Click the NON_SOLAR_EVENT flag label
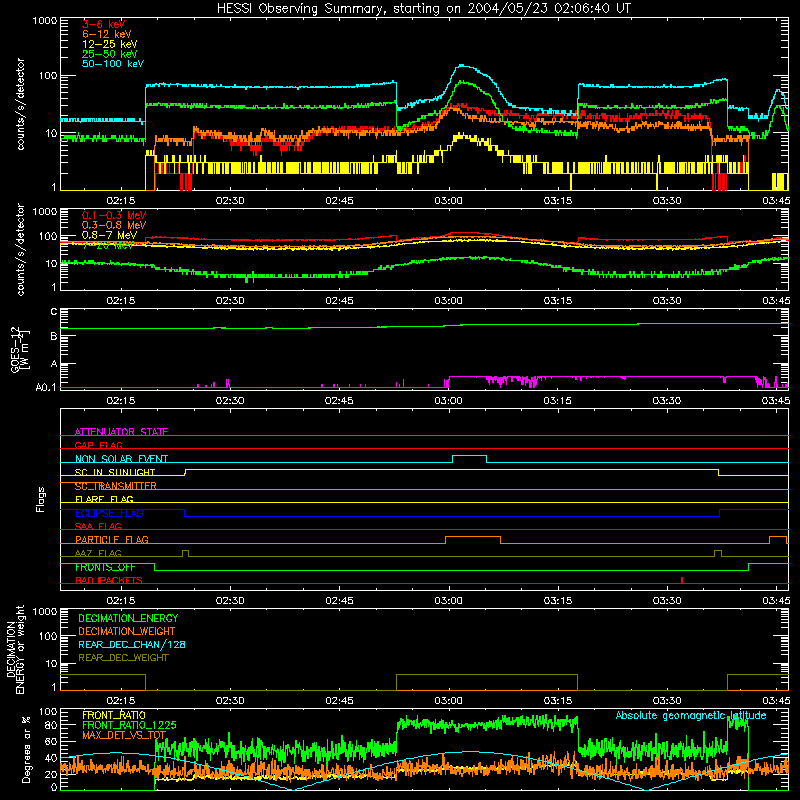Image resolution: width=800 pixels, height=800 pixels. (x=121, y=459)
